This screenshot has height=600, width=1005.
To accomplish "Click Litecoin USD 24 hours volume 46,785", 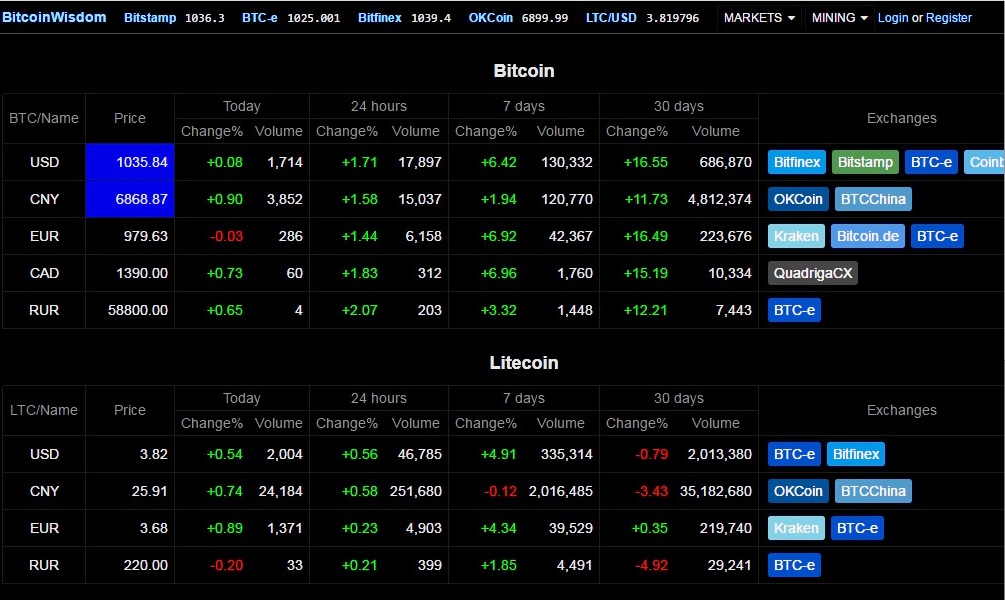I will tap(420, 454).
